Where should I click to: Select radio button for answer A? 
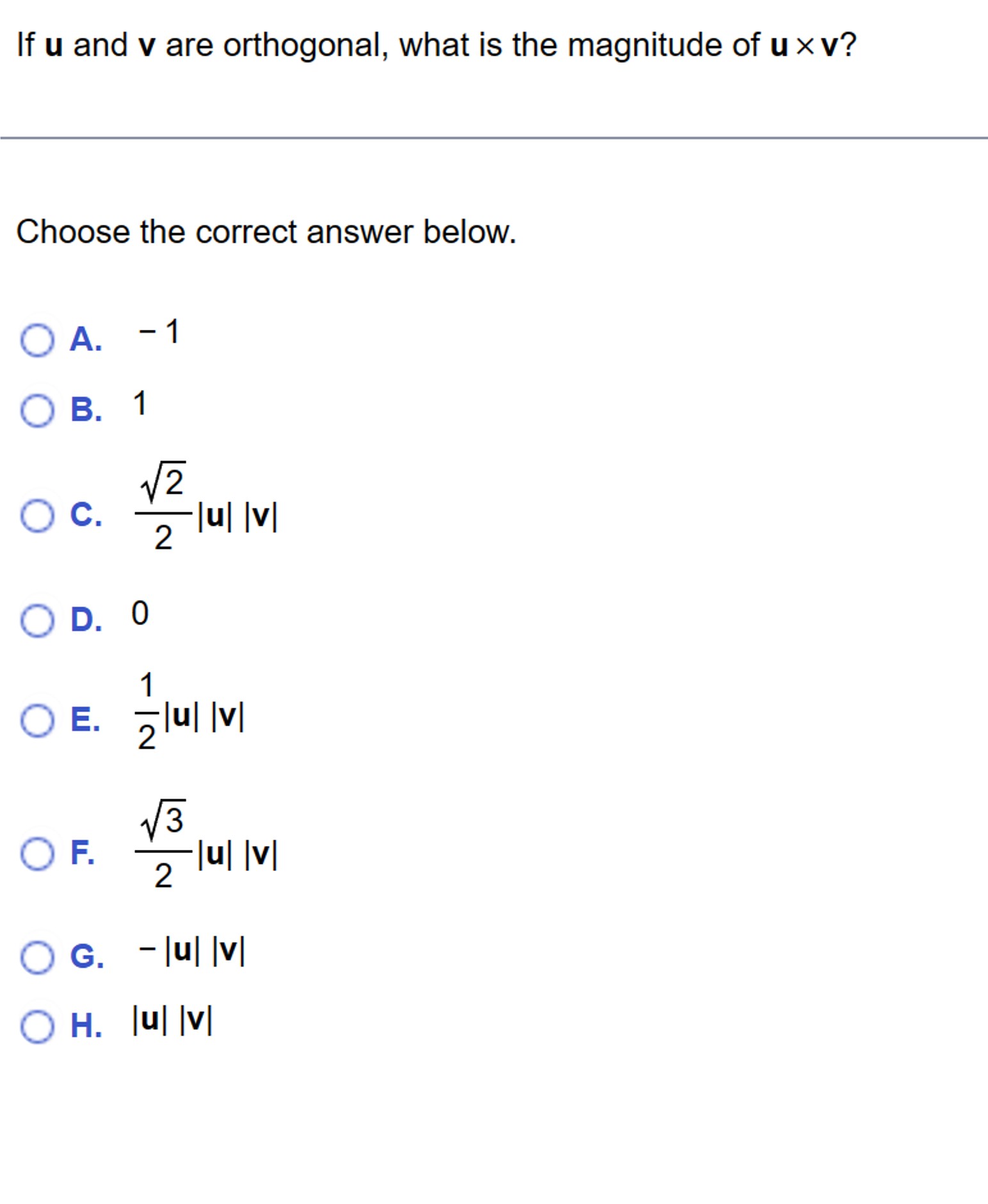tap(38, 341)
